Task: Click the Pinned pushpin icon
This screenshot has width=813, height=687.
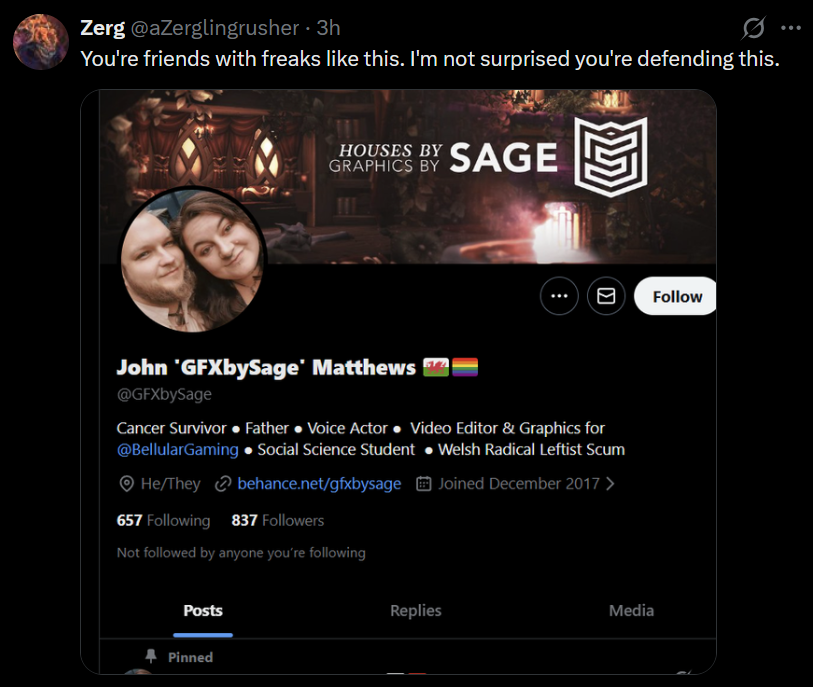Action: pos(151,656)
